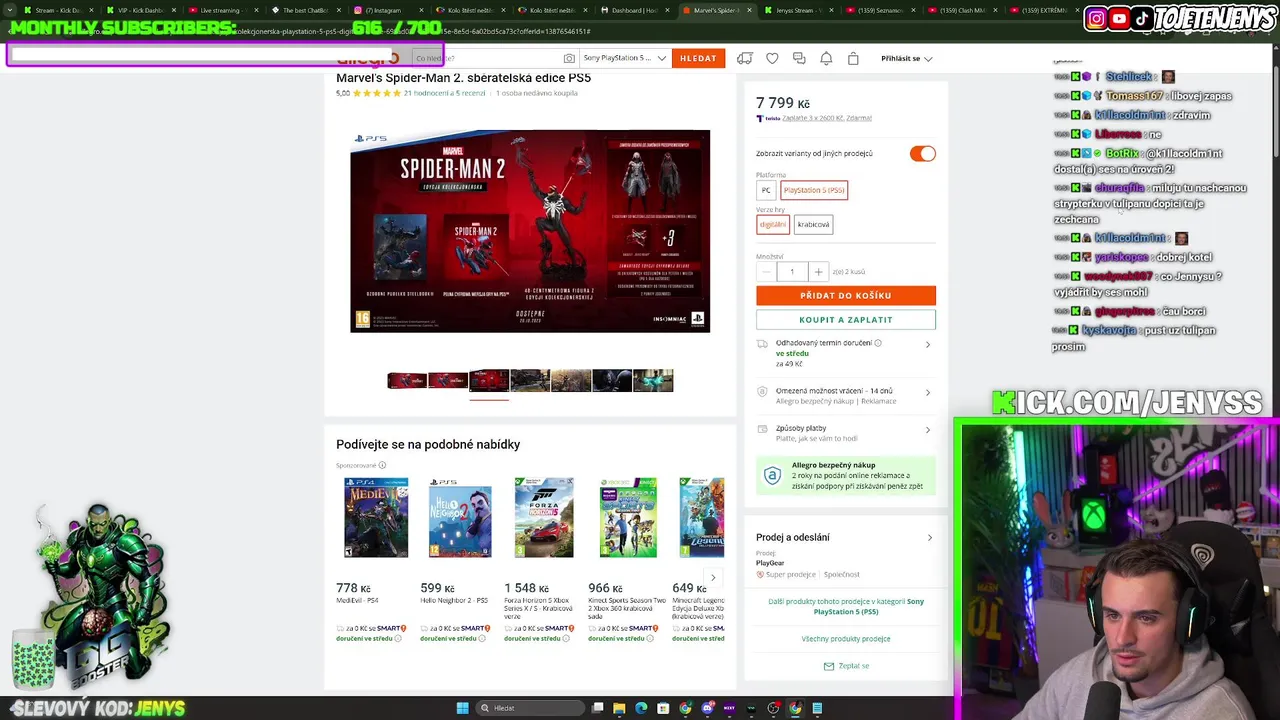Open Microsoft Edge from taskbar

pyautogui.click(x=641, y=708)
